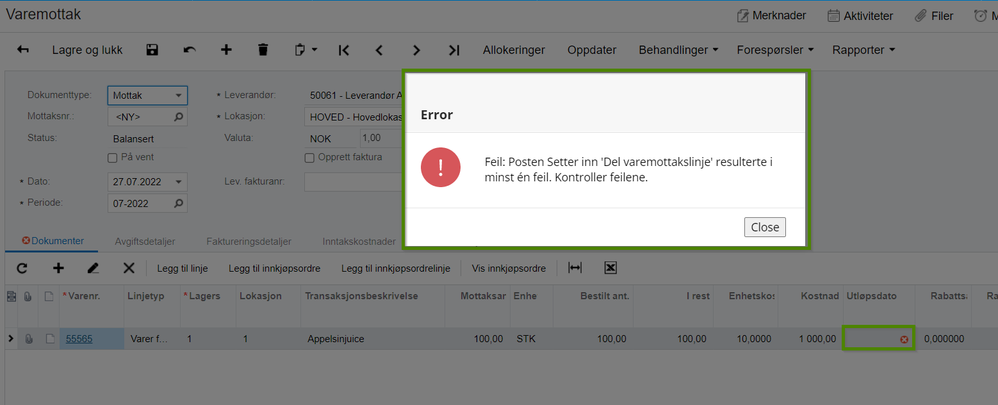
Task: Click the Varenr. column header
Action: pos(91,296)
